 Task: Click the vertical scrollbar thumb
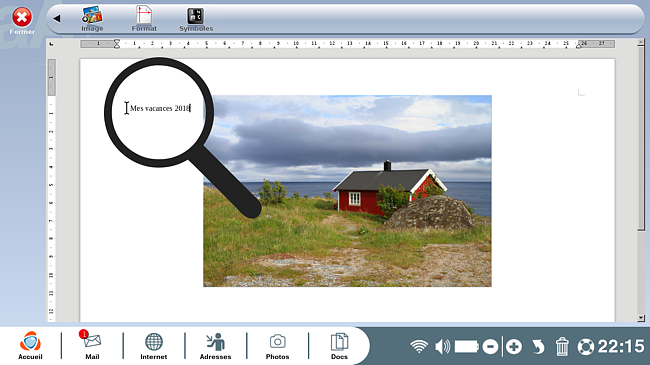coord(641,137)
